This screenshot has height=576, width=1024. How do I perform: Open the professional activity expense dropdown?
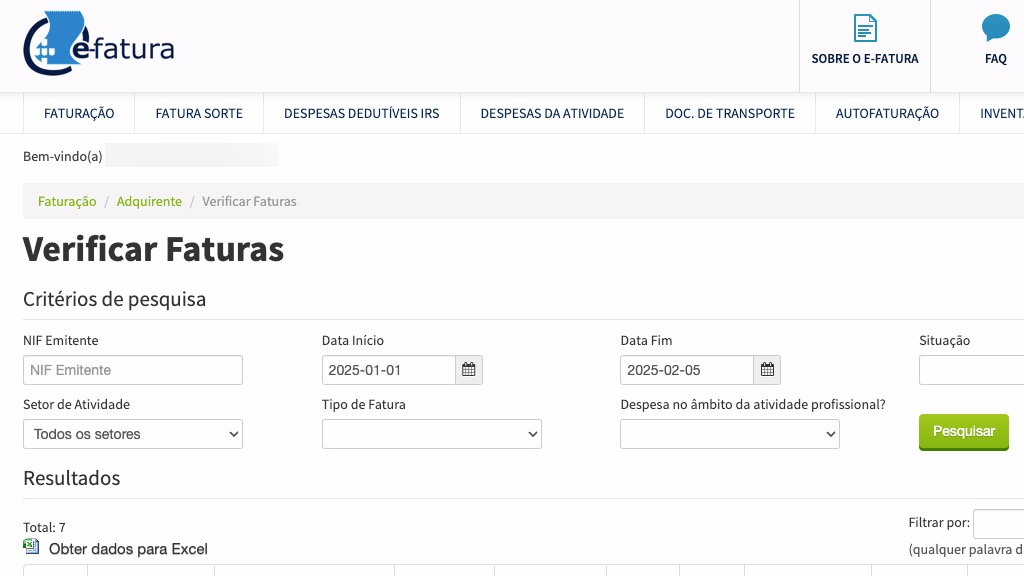coord(730,434)
